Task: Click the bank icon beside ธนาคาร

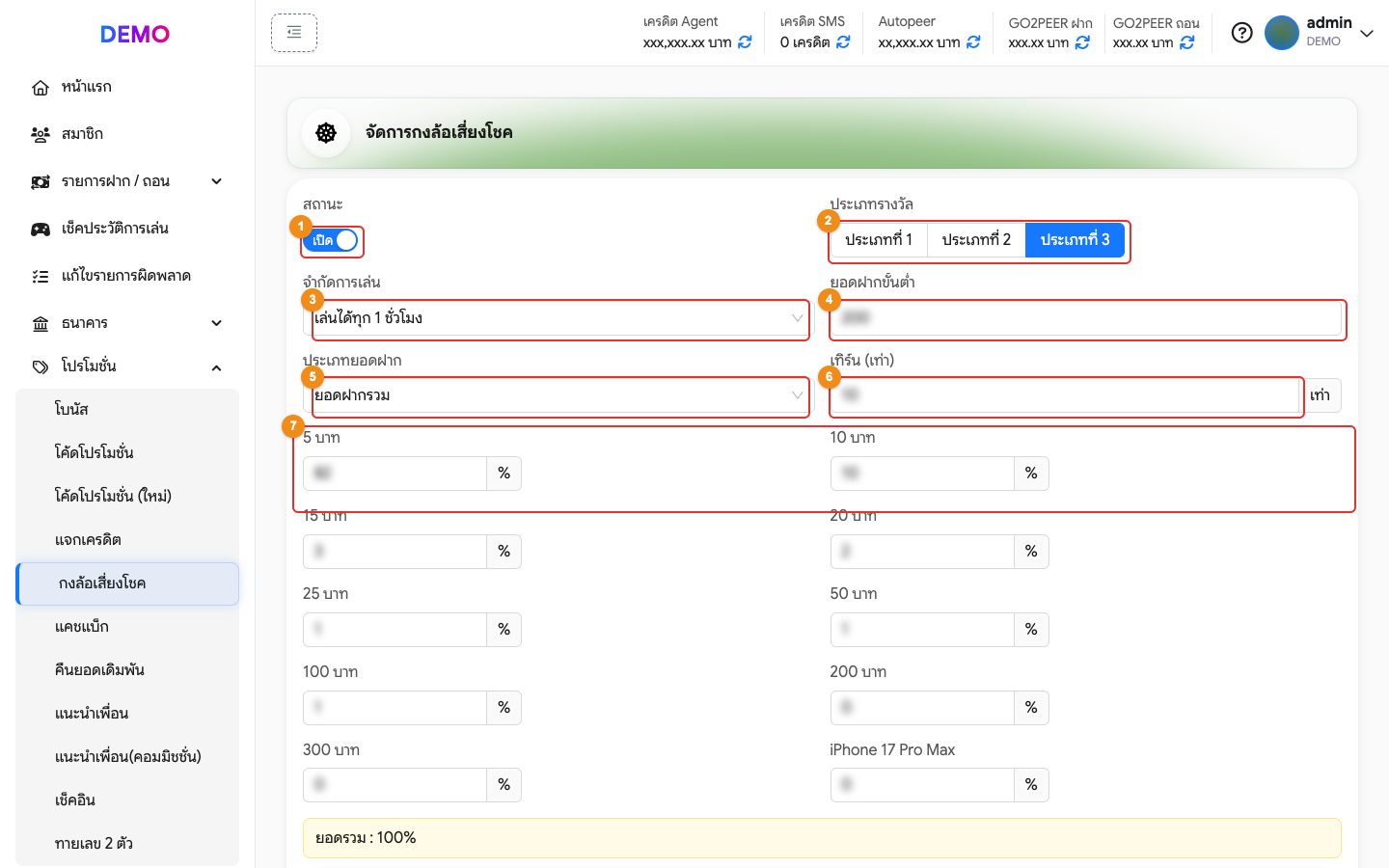Action: (x=41, y=324)
